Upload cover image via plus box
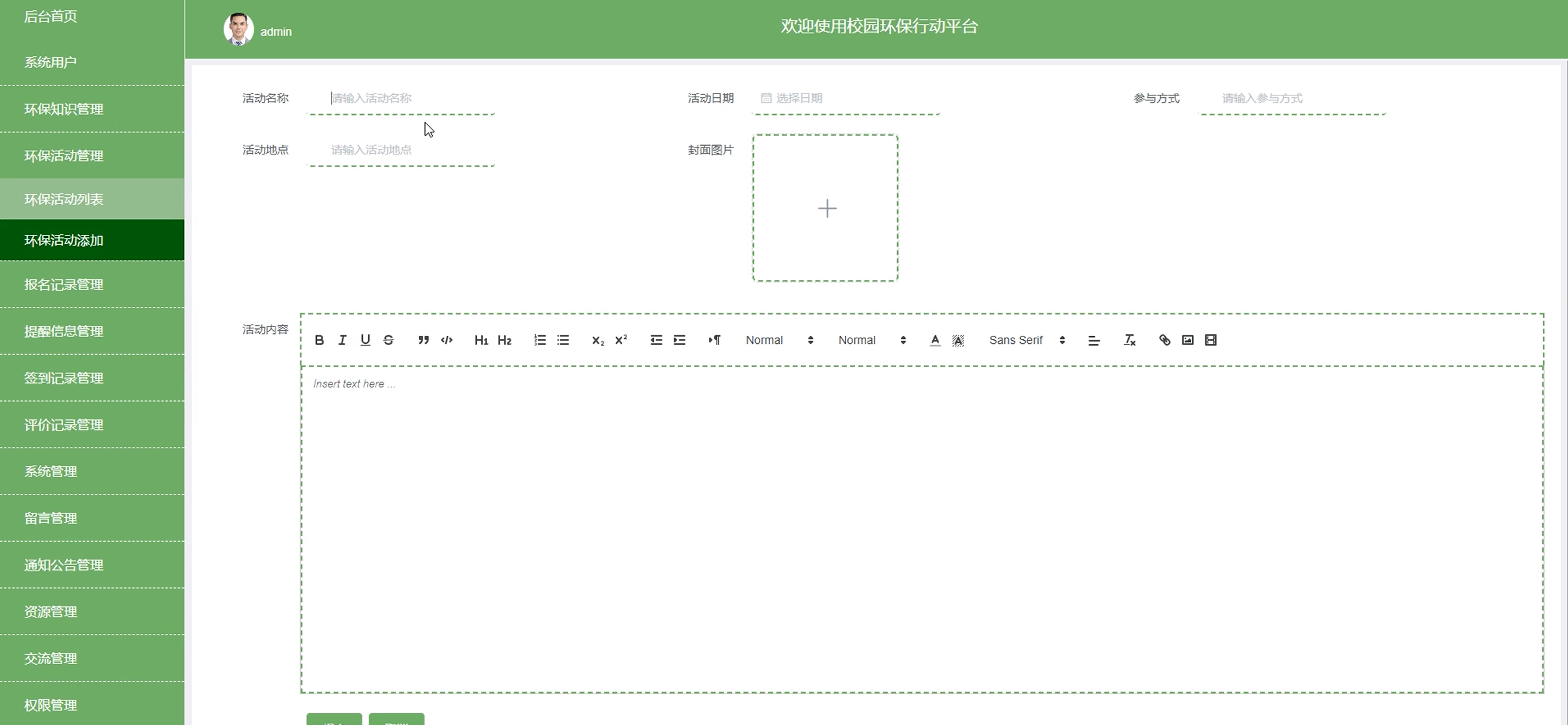The height and width of the screenshot is (725, 1568). pos(826,208)
